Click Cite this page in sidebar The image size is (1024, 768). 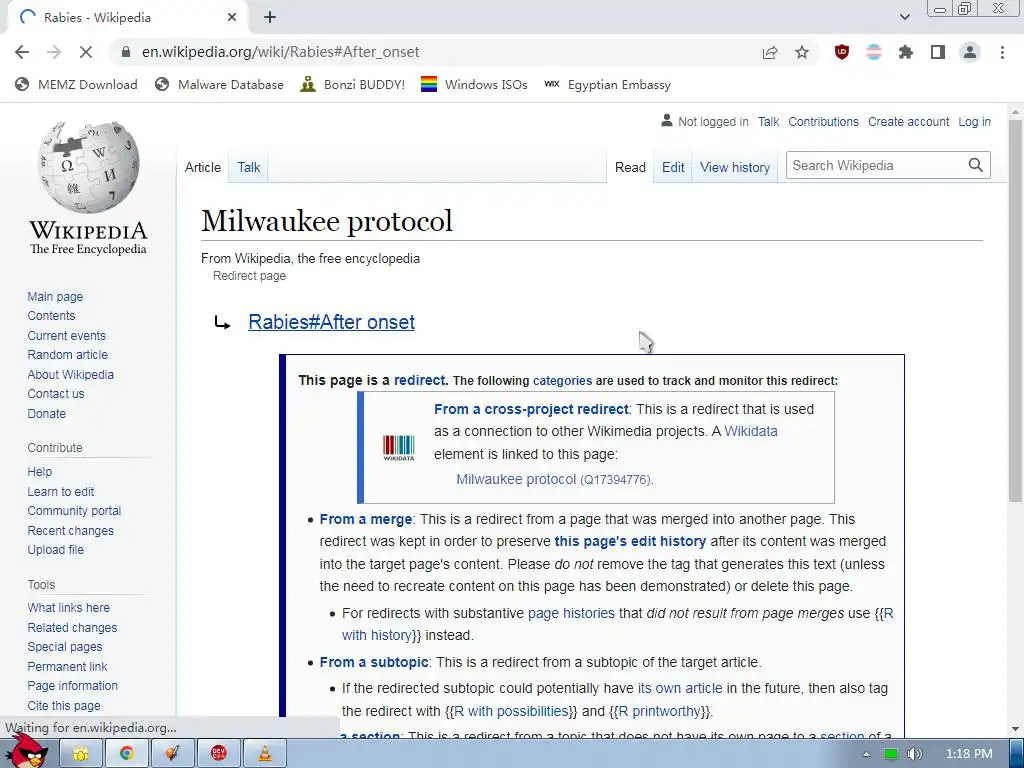[64, 705]
